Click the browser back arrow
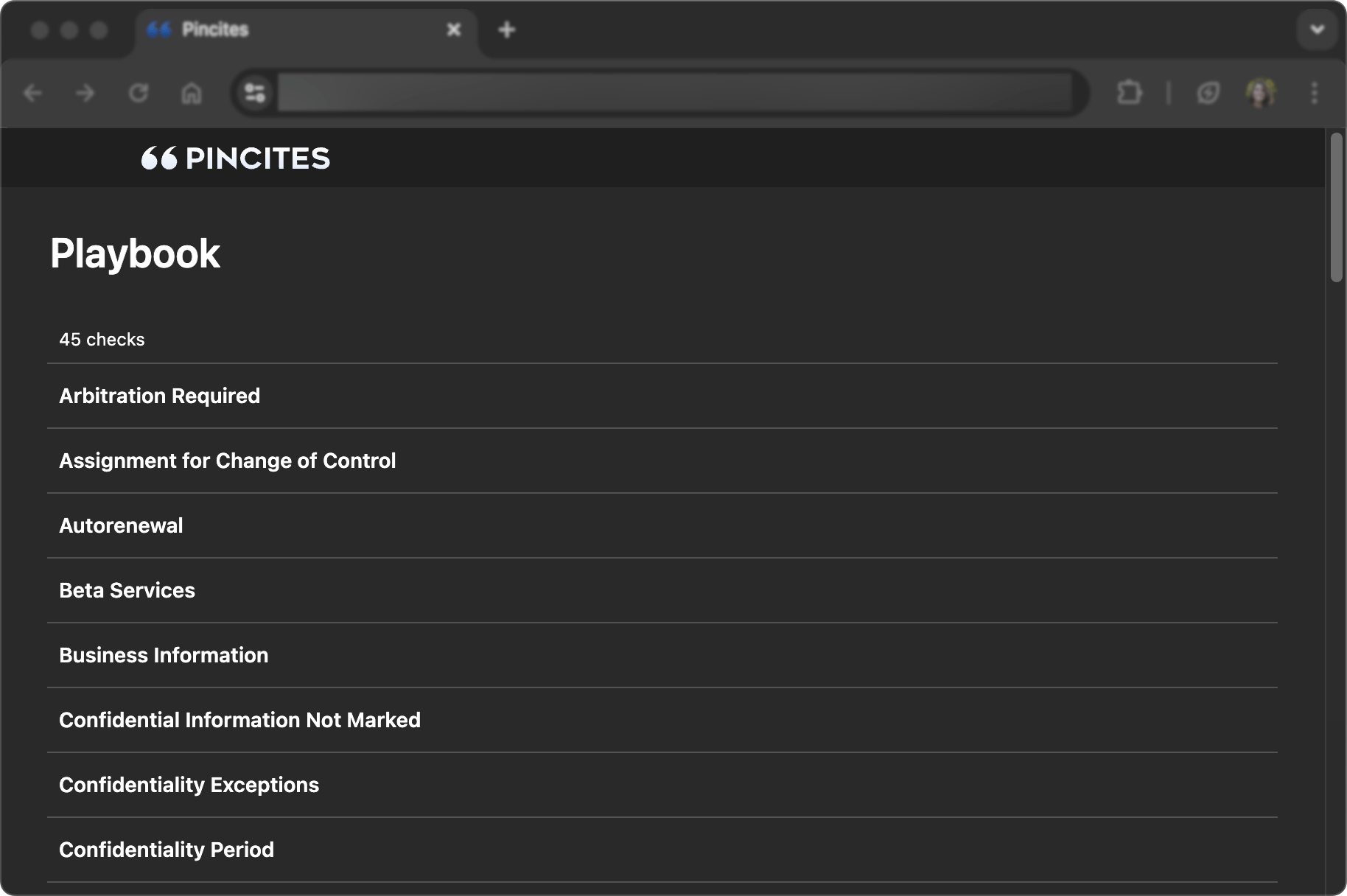Image resolution: width=1347 pixels, height=896 pixels. pos(33,93)
